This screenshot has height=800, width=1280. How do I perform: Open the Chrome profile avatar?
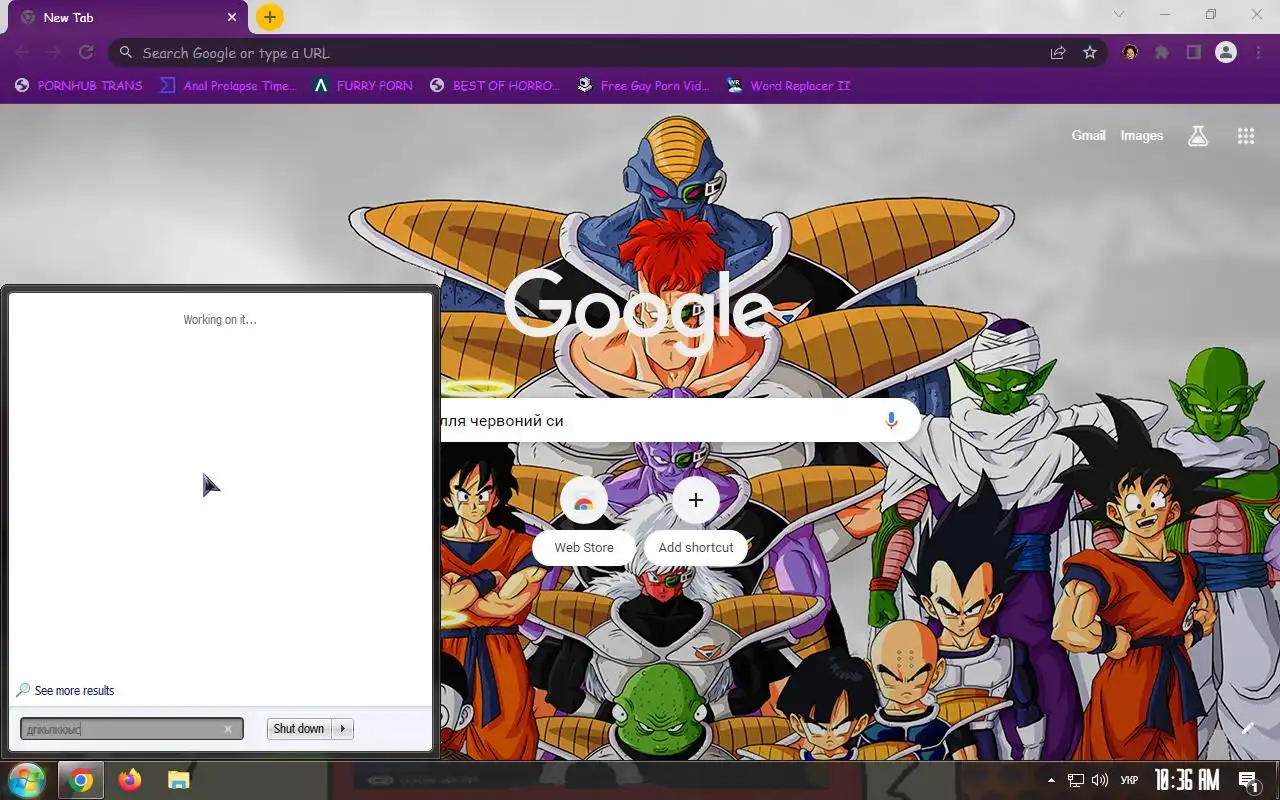point(1226,53)
